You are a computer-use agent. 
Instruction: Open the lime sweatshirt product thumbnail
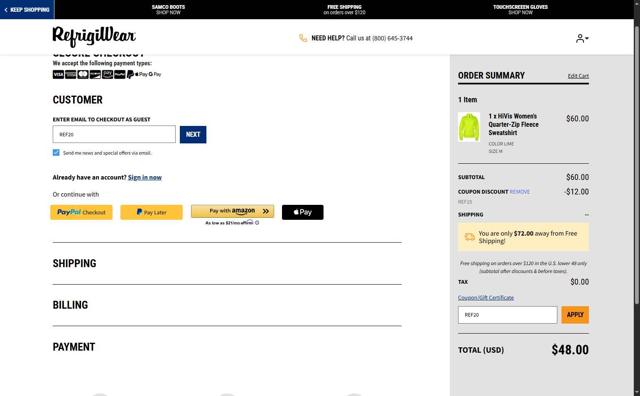coord(469,127)
